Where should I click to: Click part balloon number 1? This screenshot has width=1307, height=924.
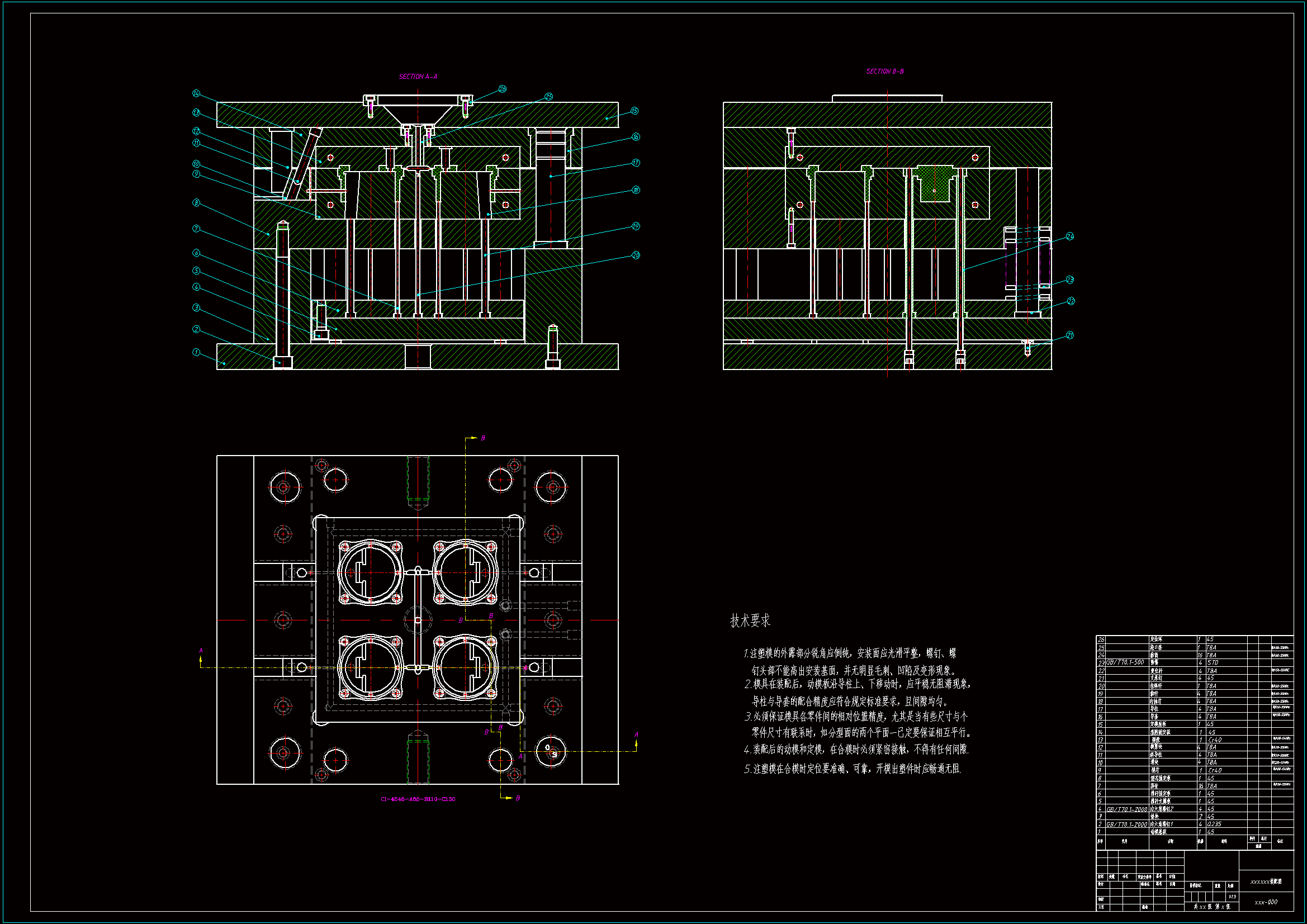tap(196, 352)
